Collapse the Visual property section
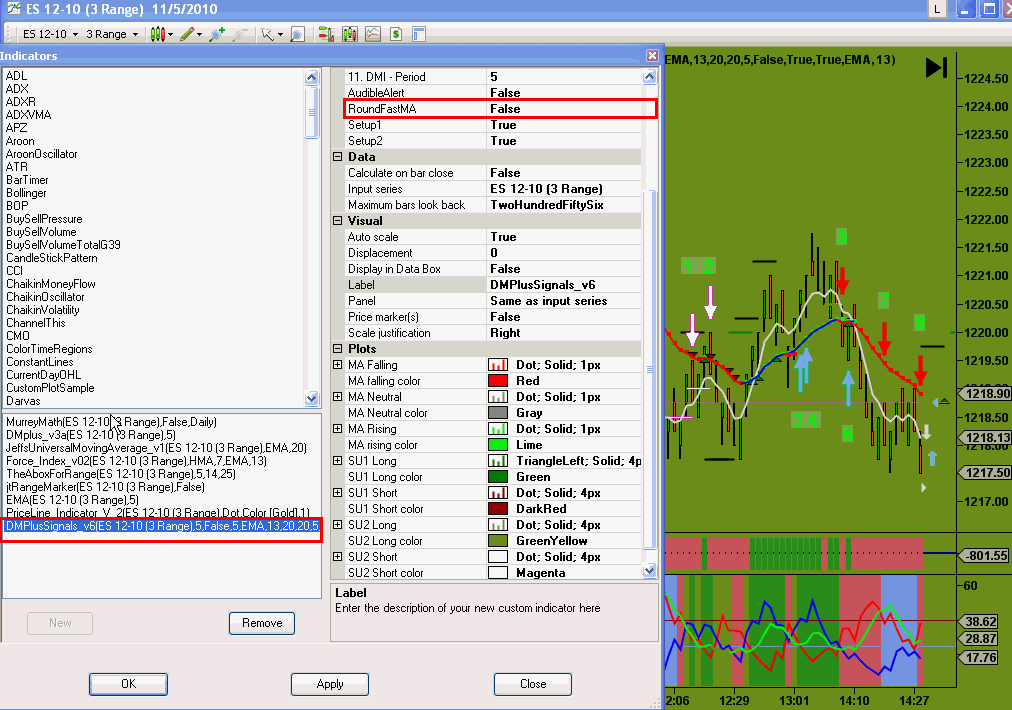This screenshot has width=1012, height=710. click(x=338, y=221)
